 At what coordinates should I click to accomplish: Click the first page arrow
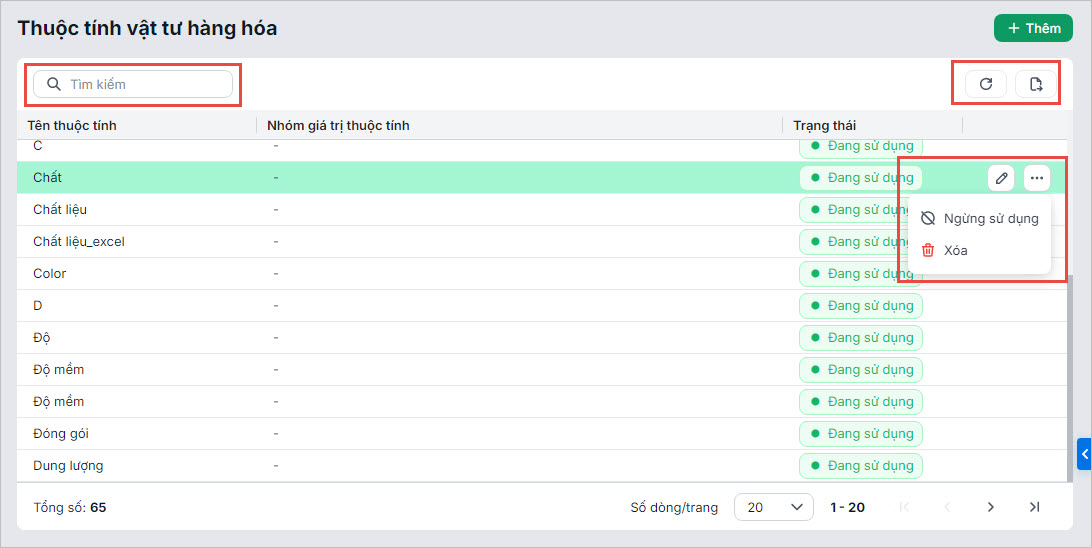click(x=905, y=507)
